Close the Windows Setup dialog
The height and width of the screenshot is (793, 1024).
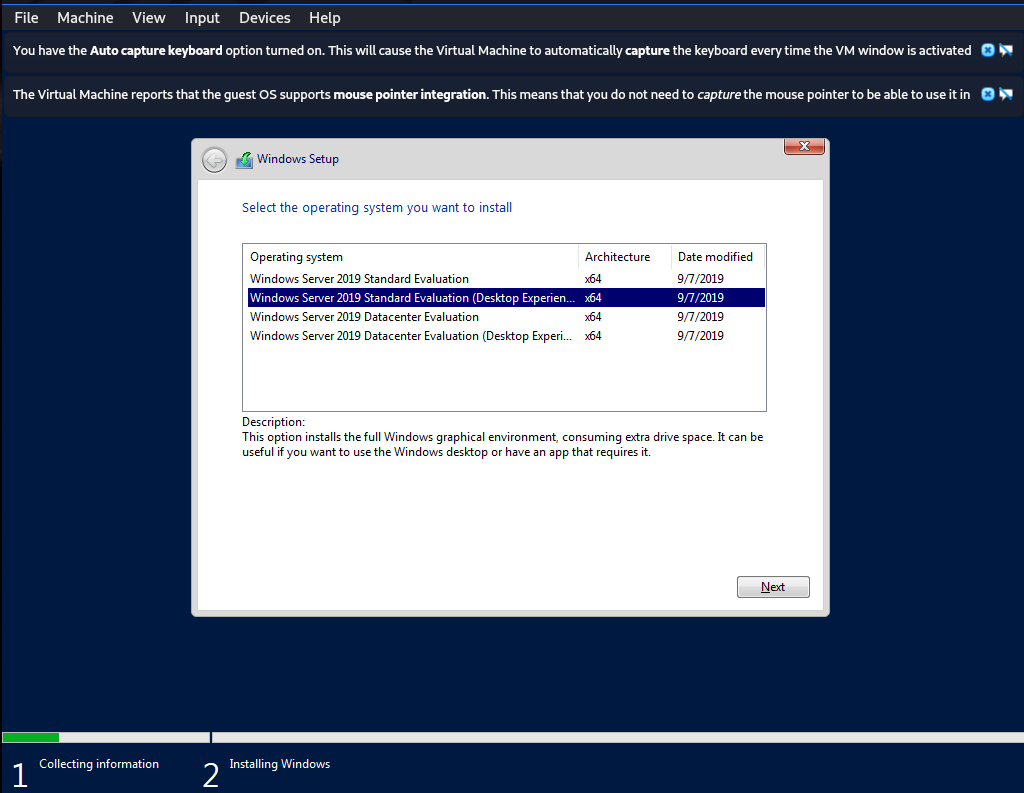pyautogui.click(x=804, y=147)
